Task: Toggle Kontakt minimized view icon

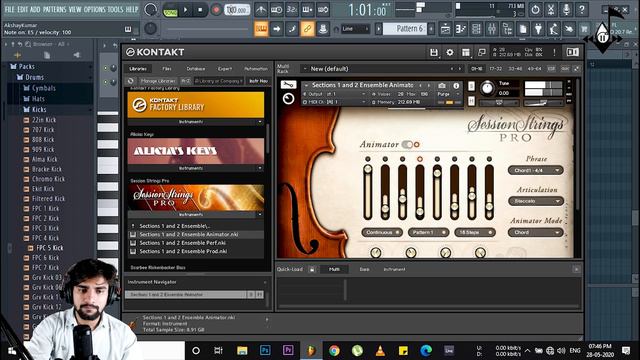Action: [x=482, y=52]
